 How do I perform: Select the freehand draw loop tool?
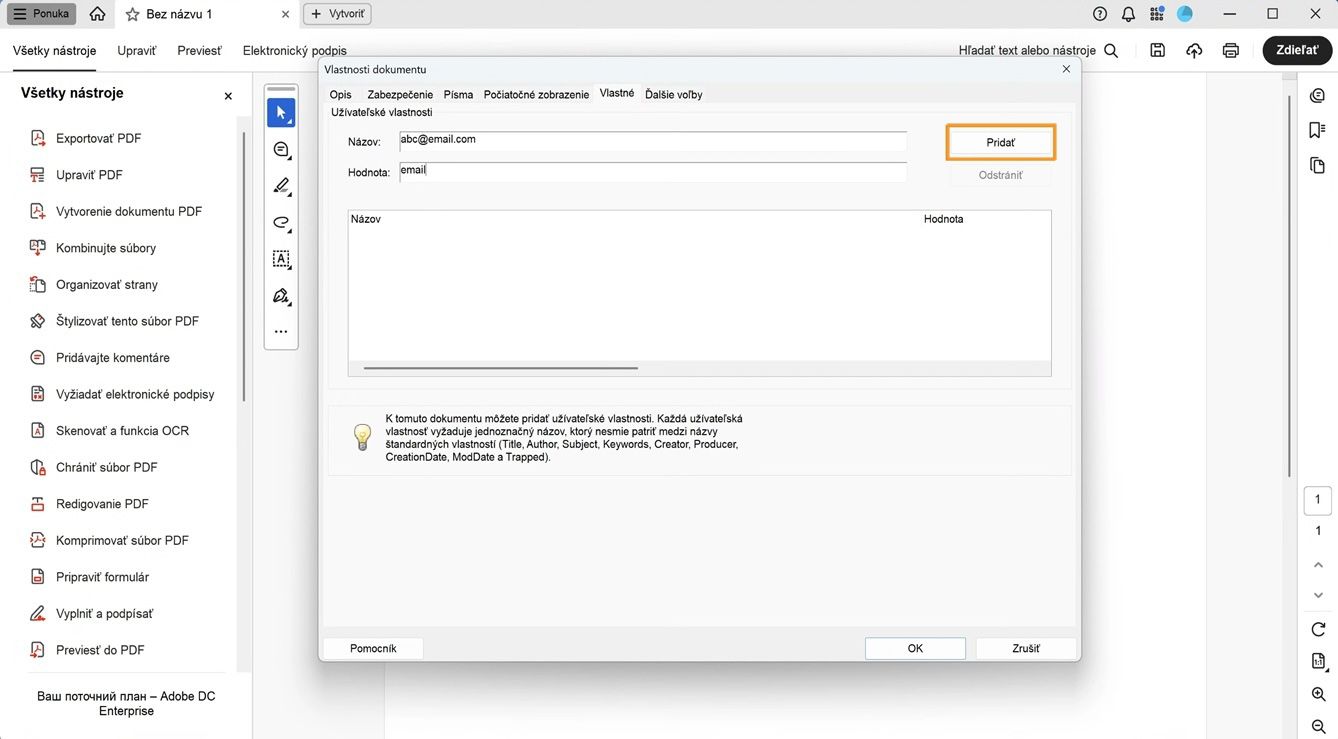point(281,223)
